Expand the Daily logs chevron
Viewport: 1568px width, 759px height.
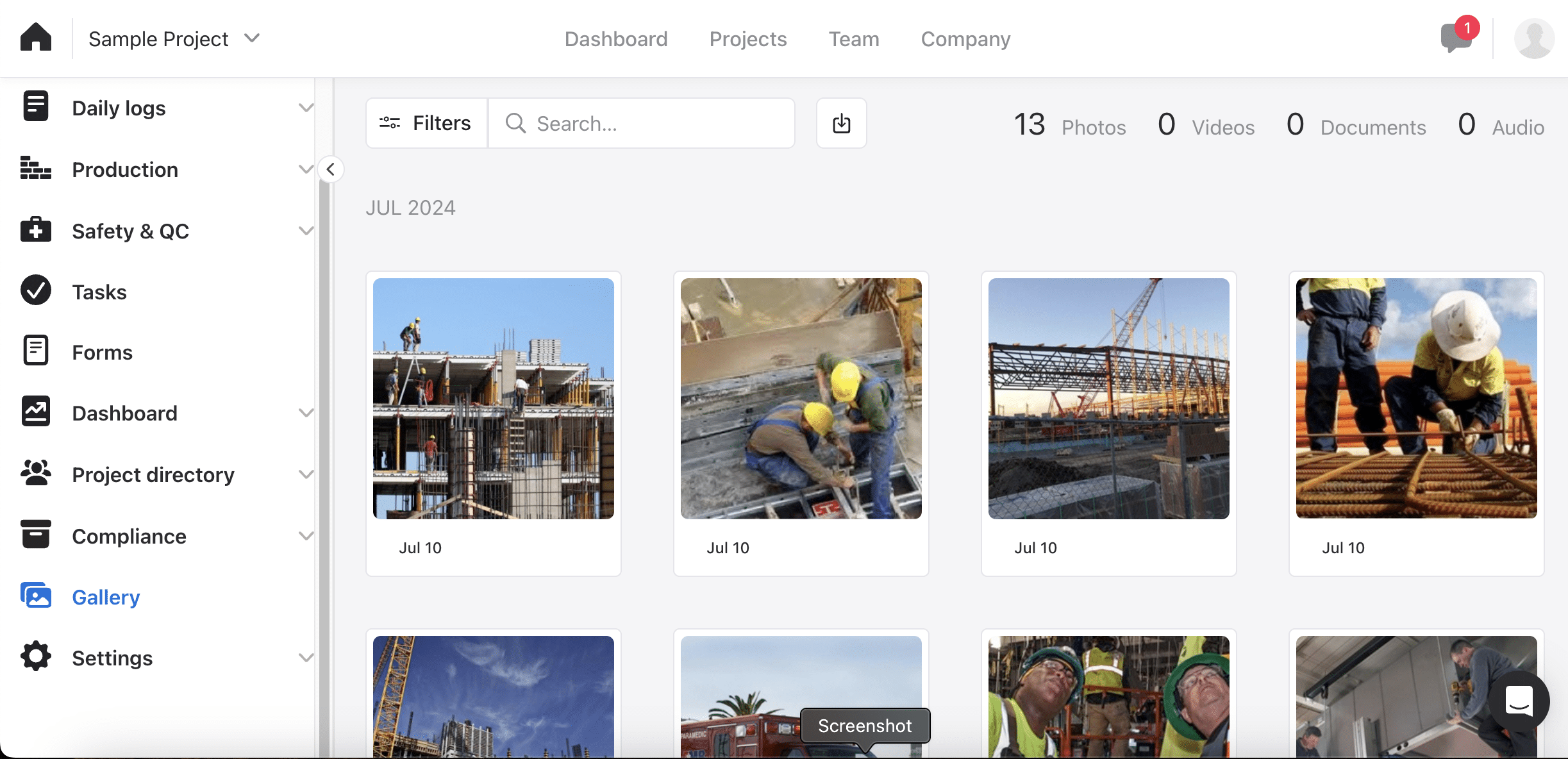pyautogui.click(x=306, y=108)
